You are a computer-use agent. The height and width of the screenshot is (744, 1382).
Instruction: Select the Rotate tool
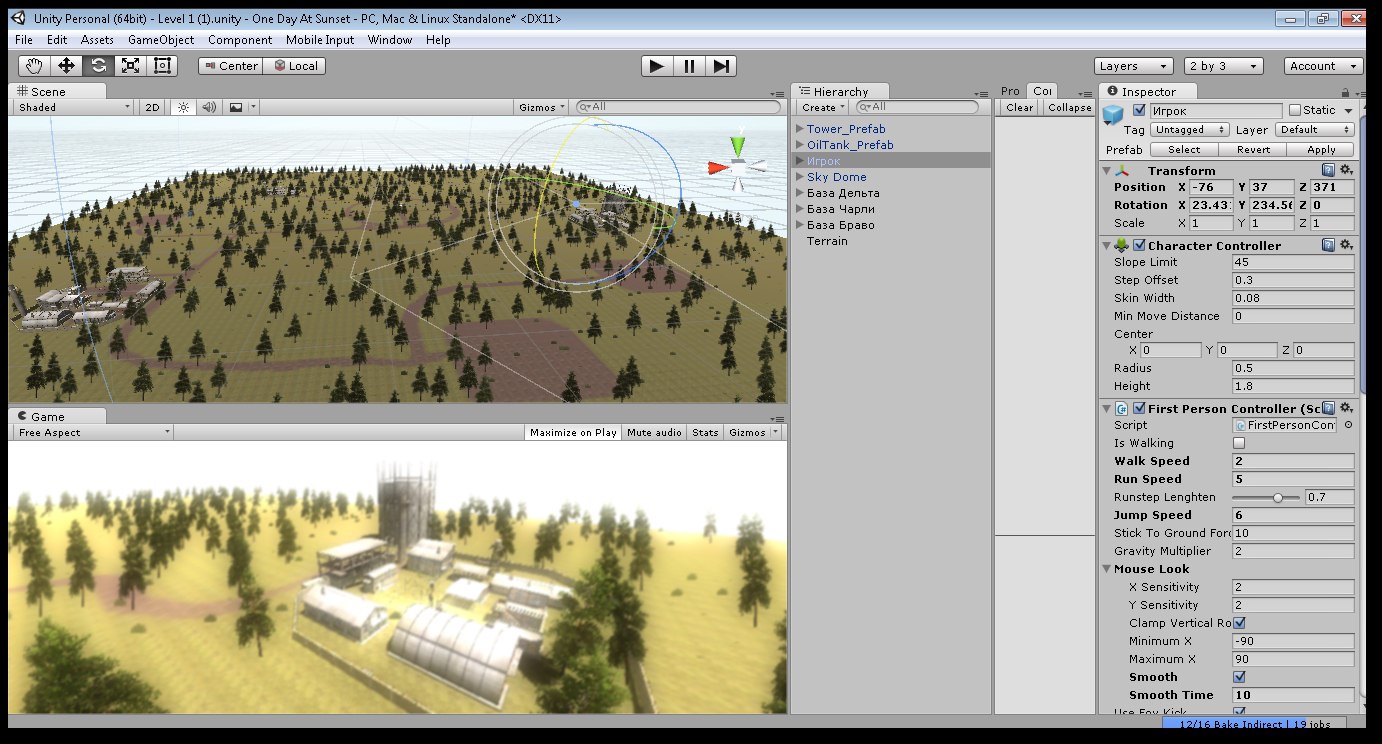(98, 66)
